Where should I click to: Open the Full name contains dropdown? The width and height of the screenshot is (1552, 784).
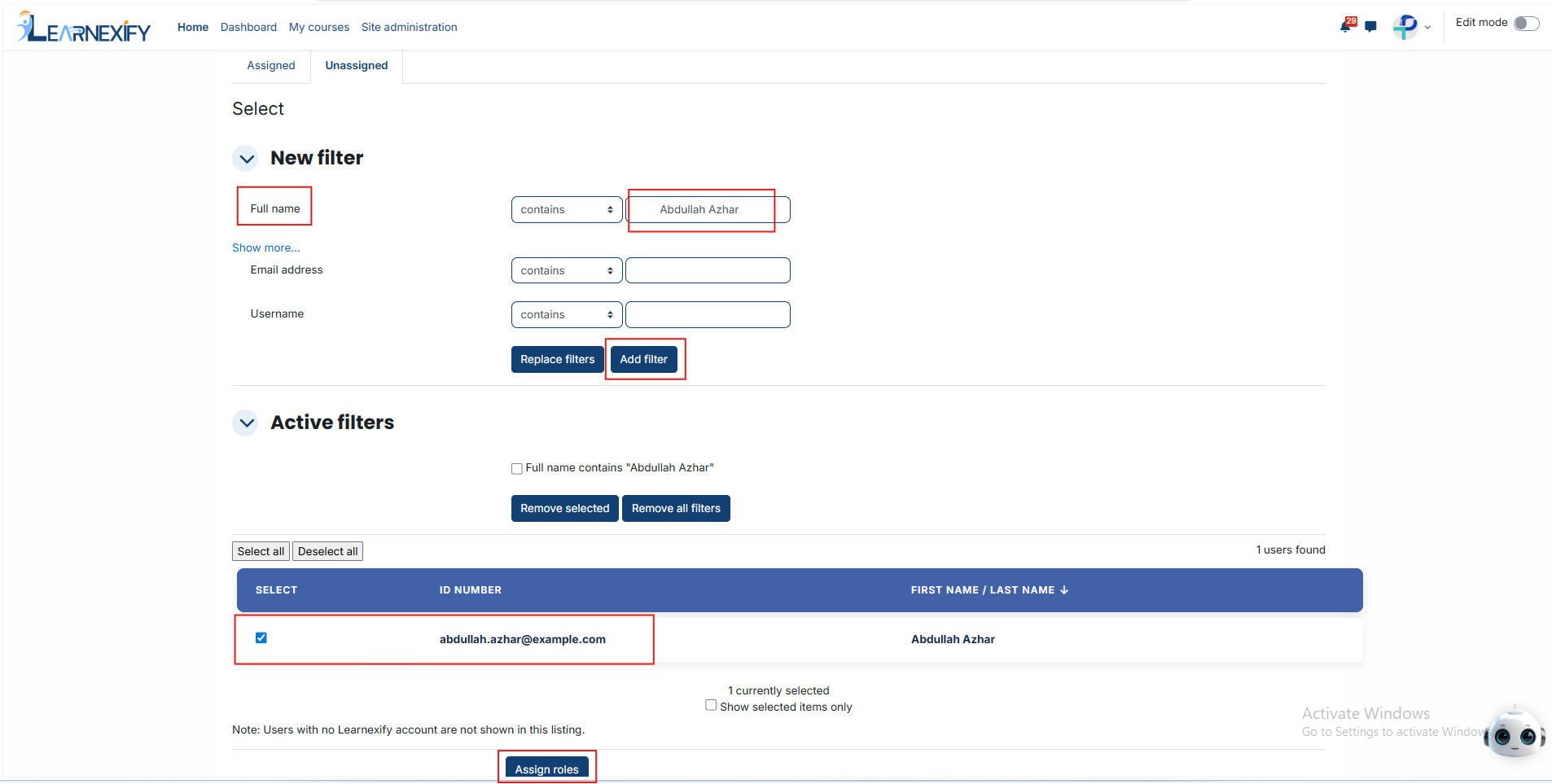pos(567,209)
